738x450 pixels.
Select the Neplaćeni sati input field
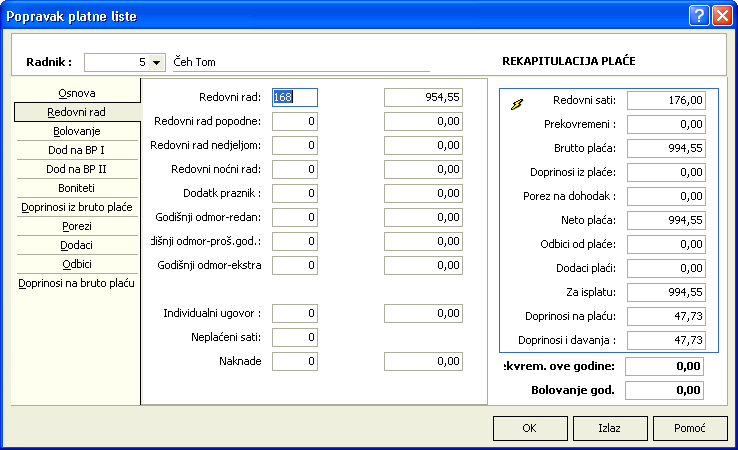(295, 337)
